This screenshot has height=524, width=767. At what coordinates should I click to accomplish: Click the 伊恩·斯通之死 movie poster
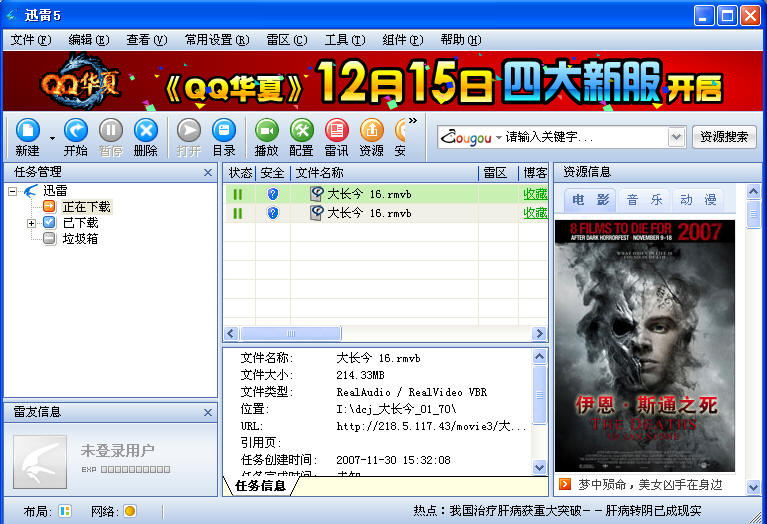[x=645, y=346]
